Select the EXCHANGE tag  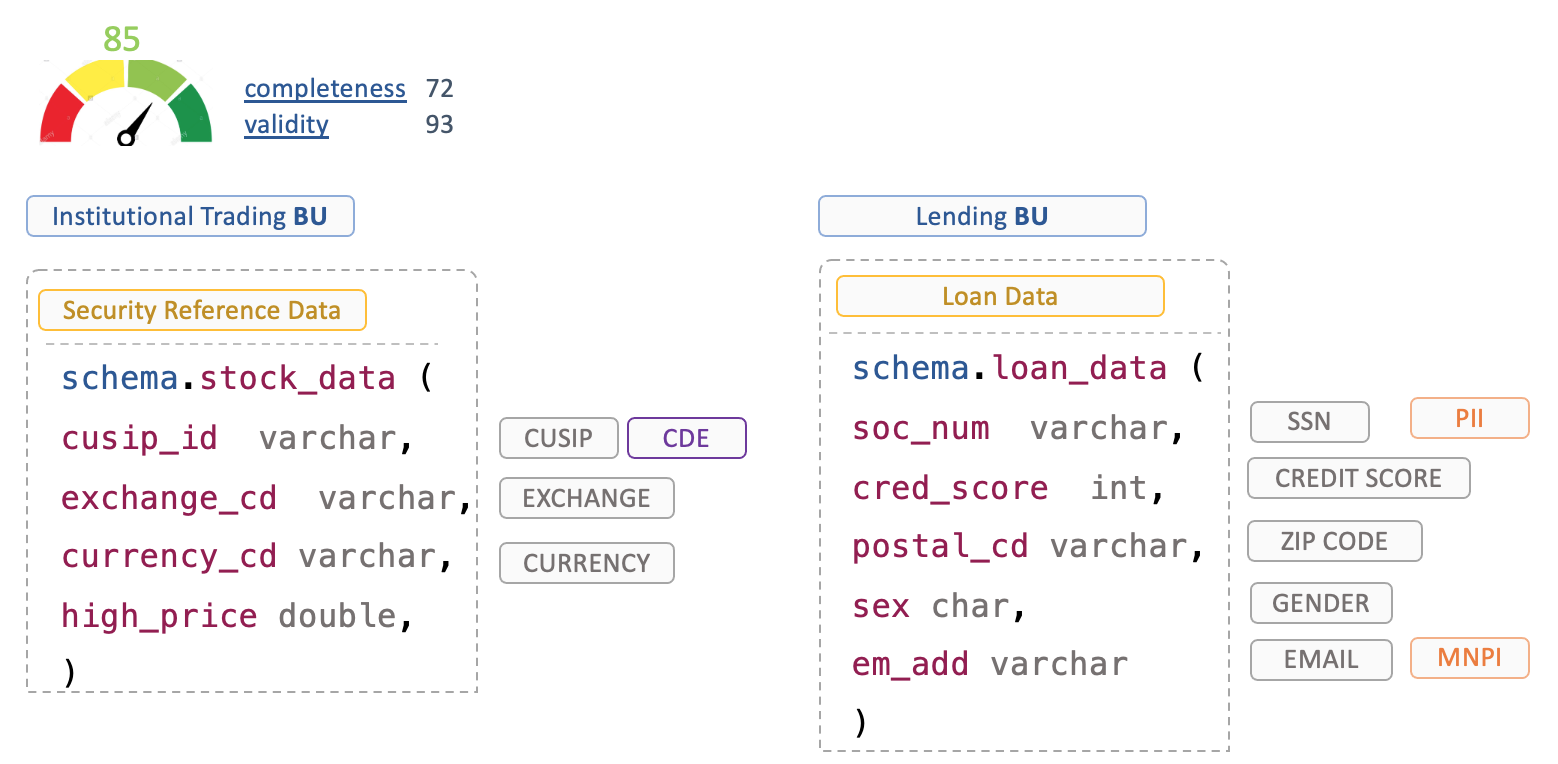click(x=586, y=498)
